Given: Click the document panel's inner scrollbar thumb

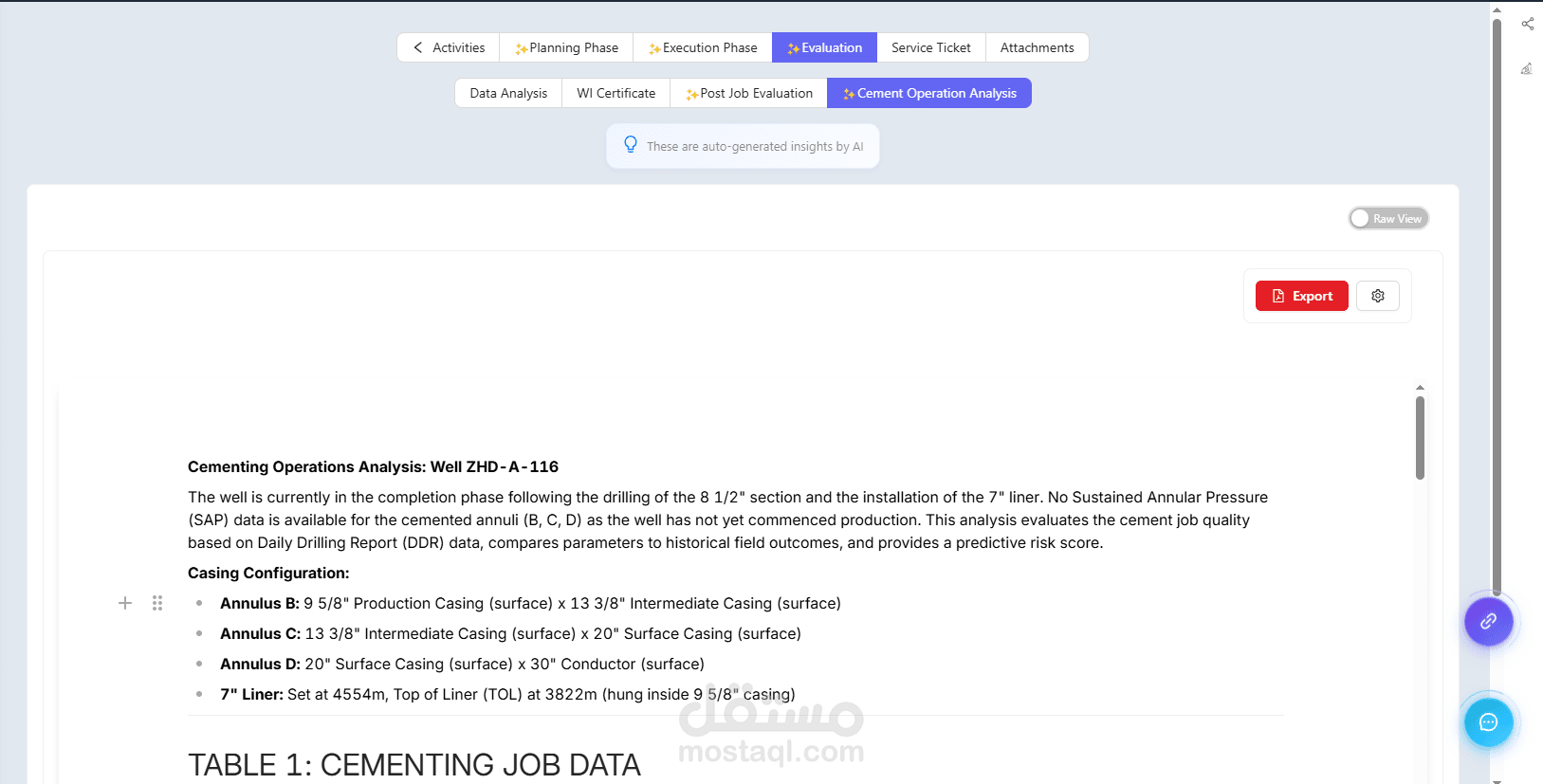Looking at the screenshot, I should pos(1420,438).
